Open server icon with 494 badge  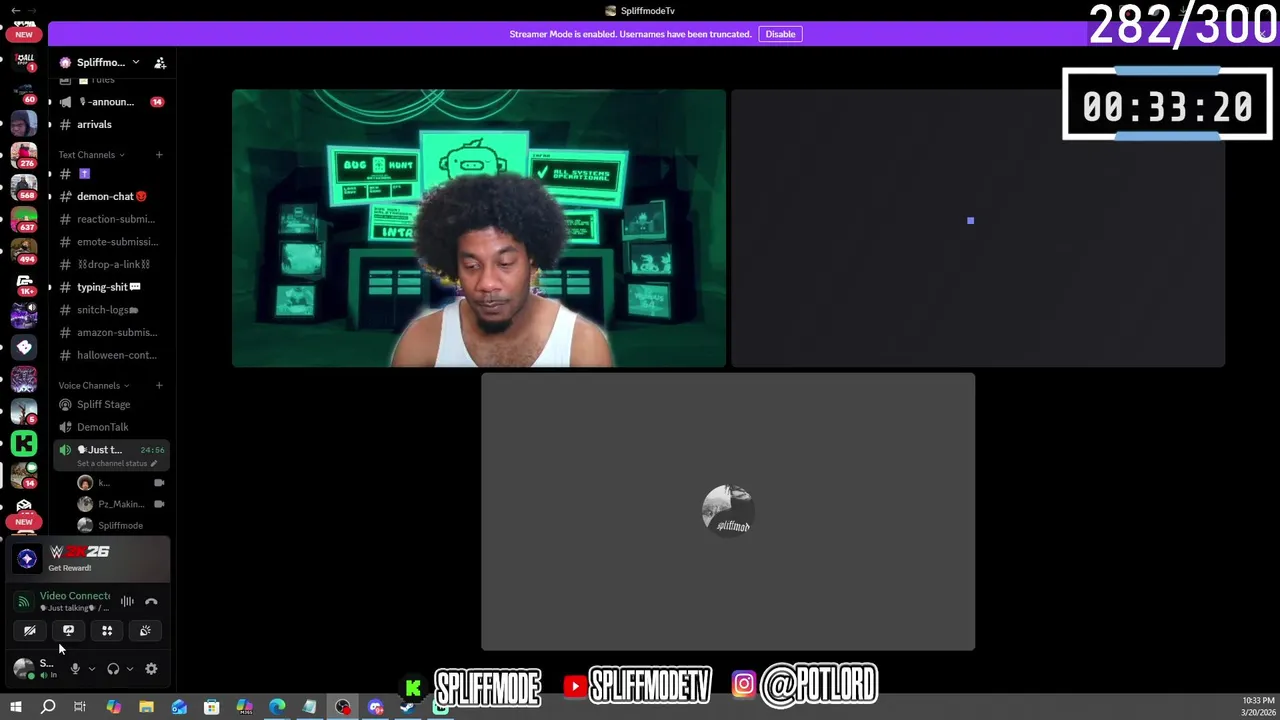click(24, 251)
